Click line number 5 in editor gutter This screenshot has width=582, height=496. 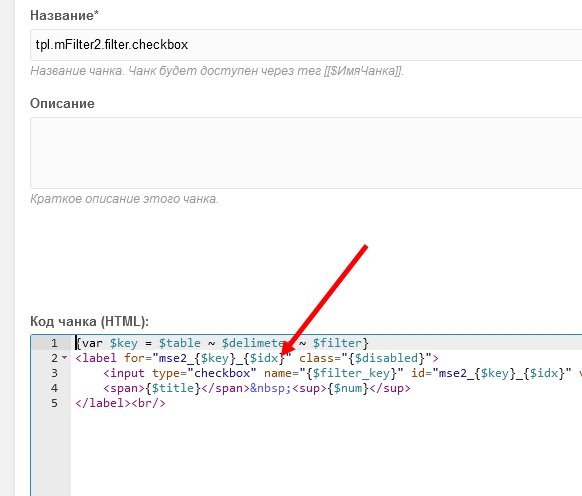(54, 403)
